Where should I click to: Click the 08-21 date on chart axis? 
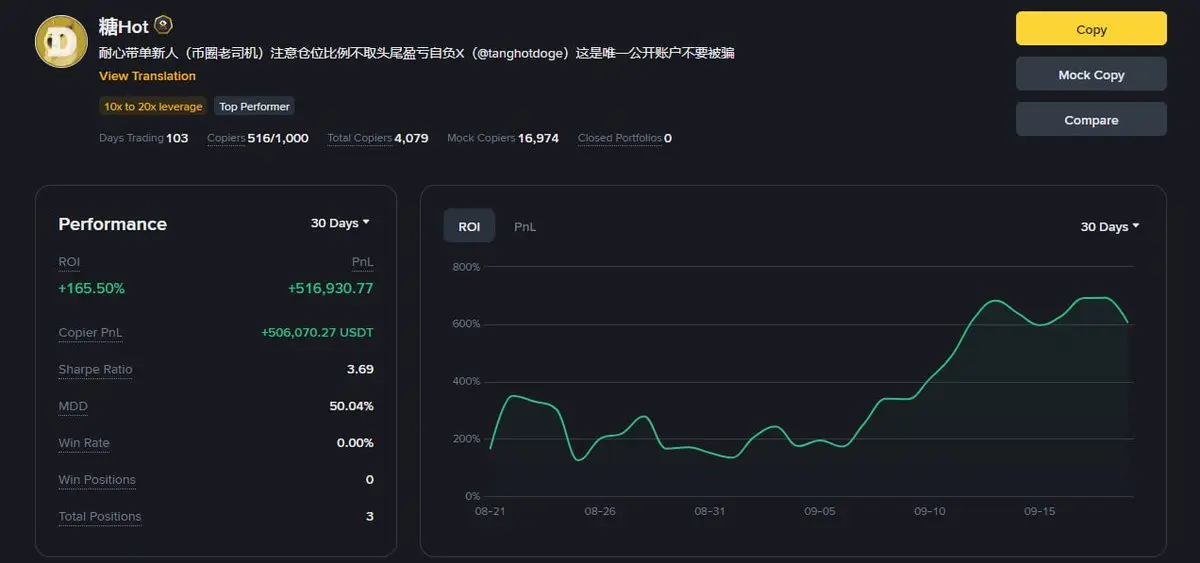pos(490,511)
